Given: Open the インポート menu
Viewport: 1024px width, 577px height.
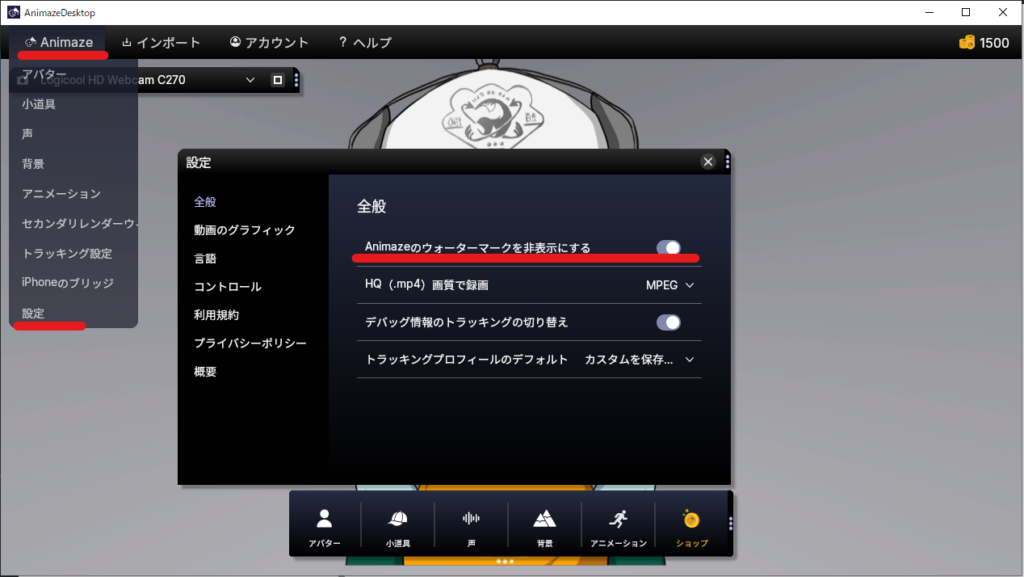Looking at the screenshot, I should click(161, 42).
